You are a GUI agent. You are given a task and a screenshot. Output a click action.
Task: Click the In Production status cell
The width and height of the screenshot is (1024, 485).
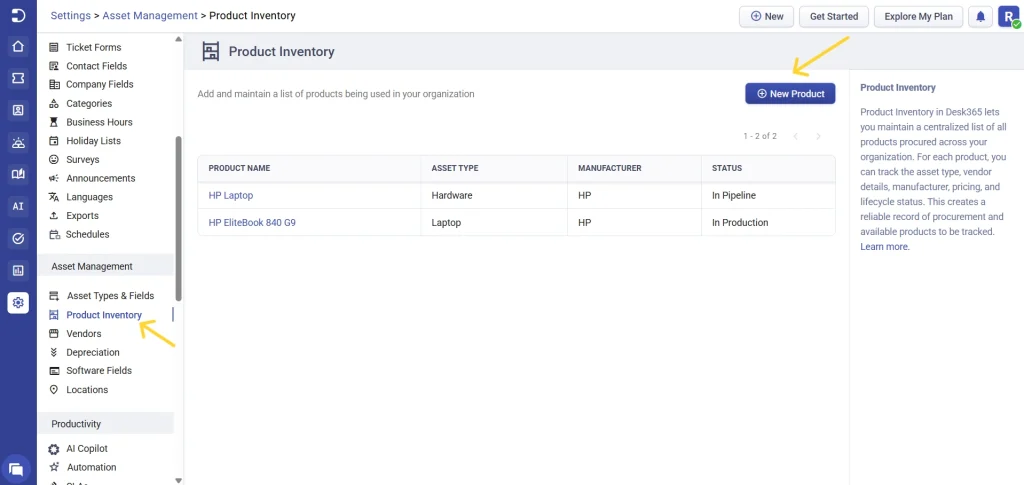[x=740, y=223]
